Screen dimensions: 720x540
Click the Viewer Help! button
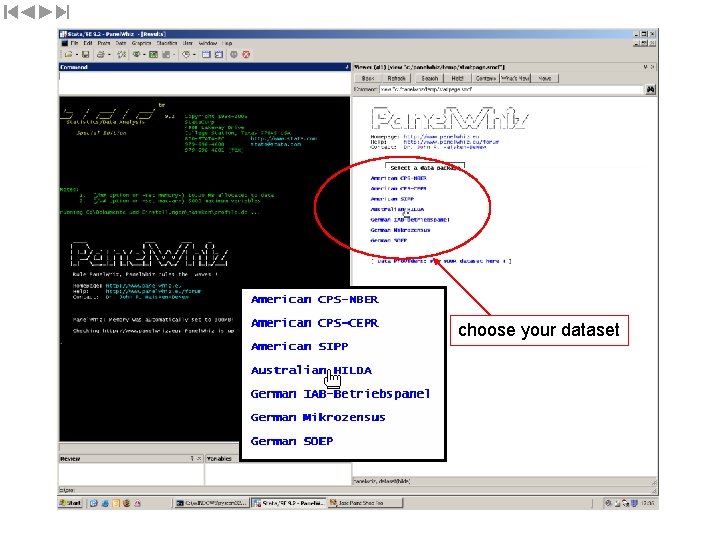tap(457, 79)
